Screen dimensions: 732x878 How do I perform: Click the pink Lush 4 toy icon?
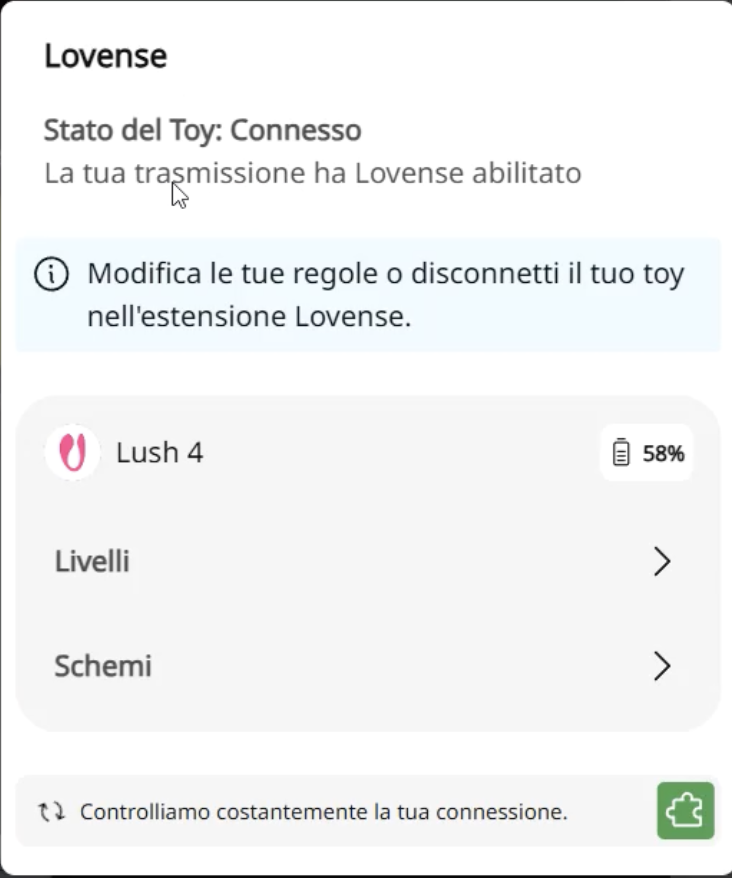72,453
